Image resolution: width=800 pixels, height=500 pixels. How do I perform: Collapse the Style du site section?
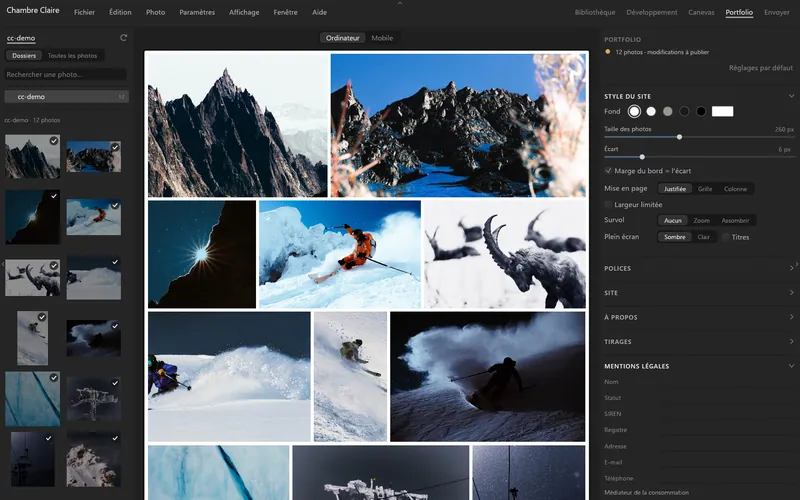click(x=791, y=96)
